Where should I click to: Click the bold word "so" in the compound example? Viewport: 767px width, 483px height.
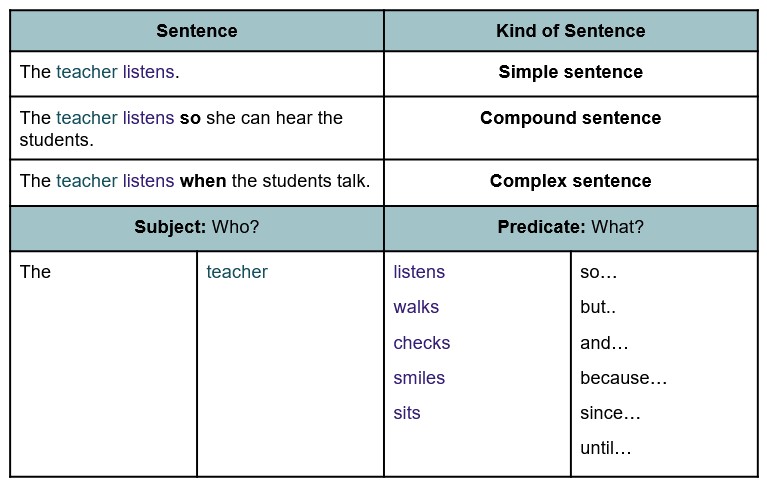[x=190, y=118]
